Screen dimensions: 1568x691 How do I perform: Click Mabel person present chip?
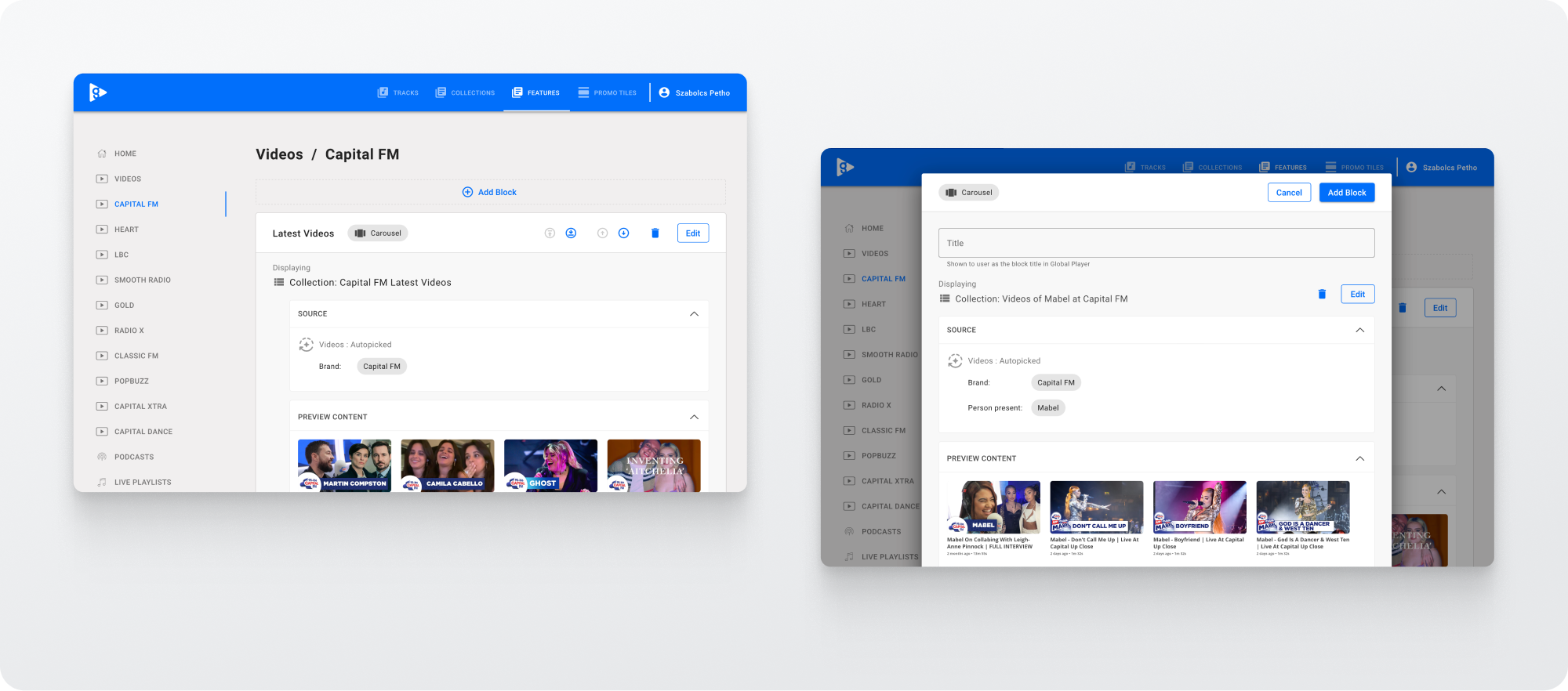click(1048, 408)
